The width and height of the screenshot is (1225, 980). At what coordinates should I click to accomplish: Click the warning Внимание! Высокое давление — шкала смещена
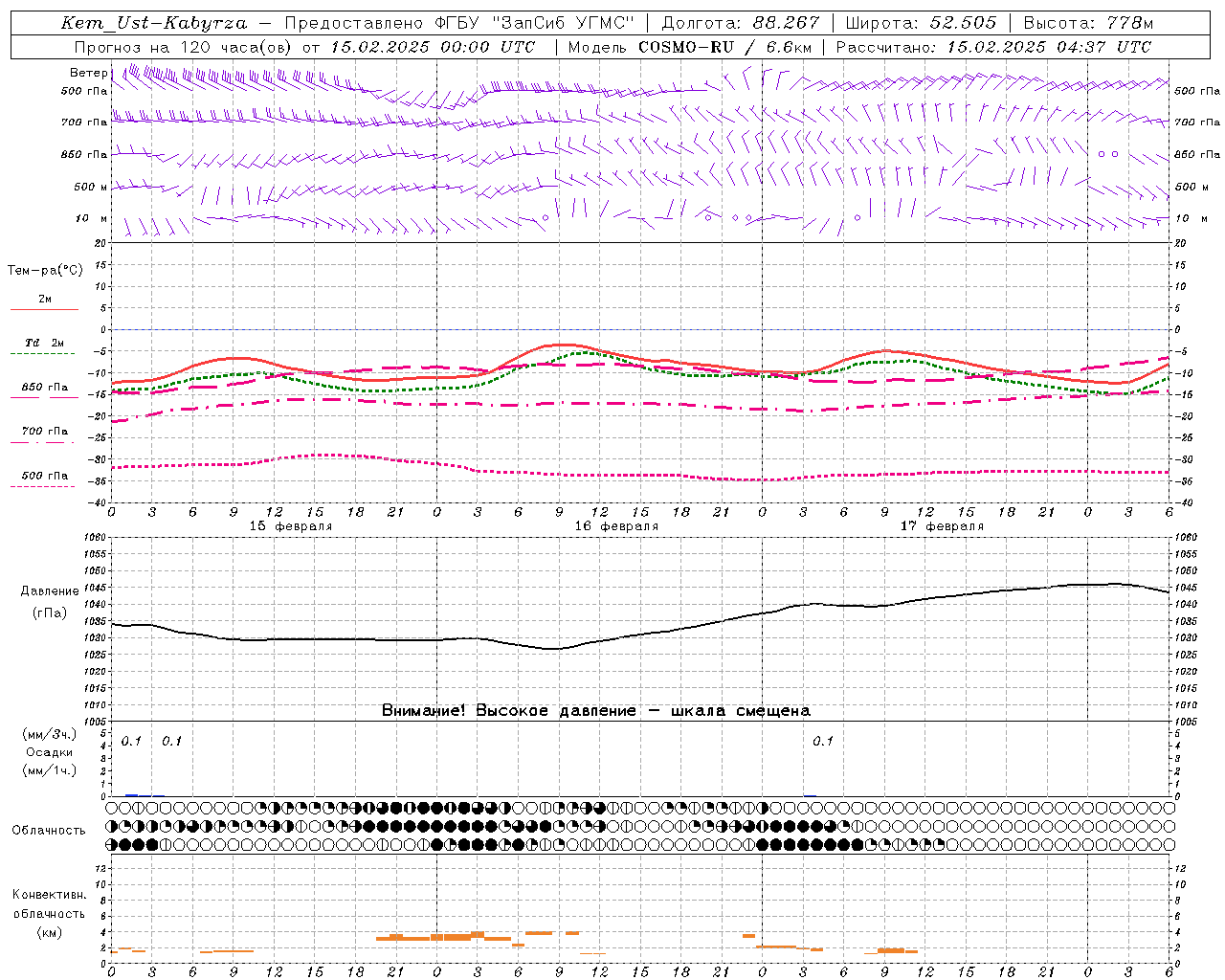click(596, 710)
